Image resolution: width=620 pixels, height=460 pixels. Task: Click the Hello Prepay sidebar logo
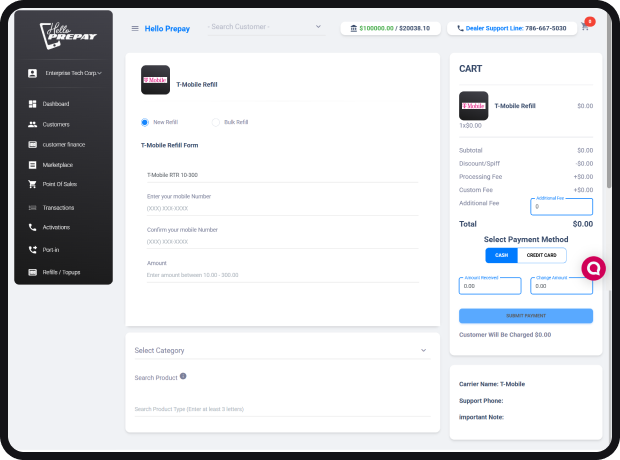tap(68, 36)
